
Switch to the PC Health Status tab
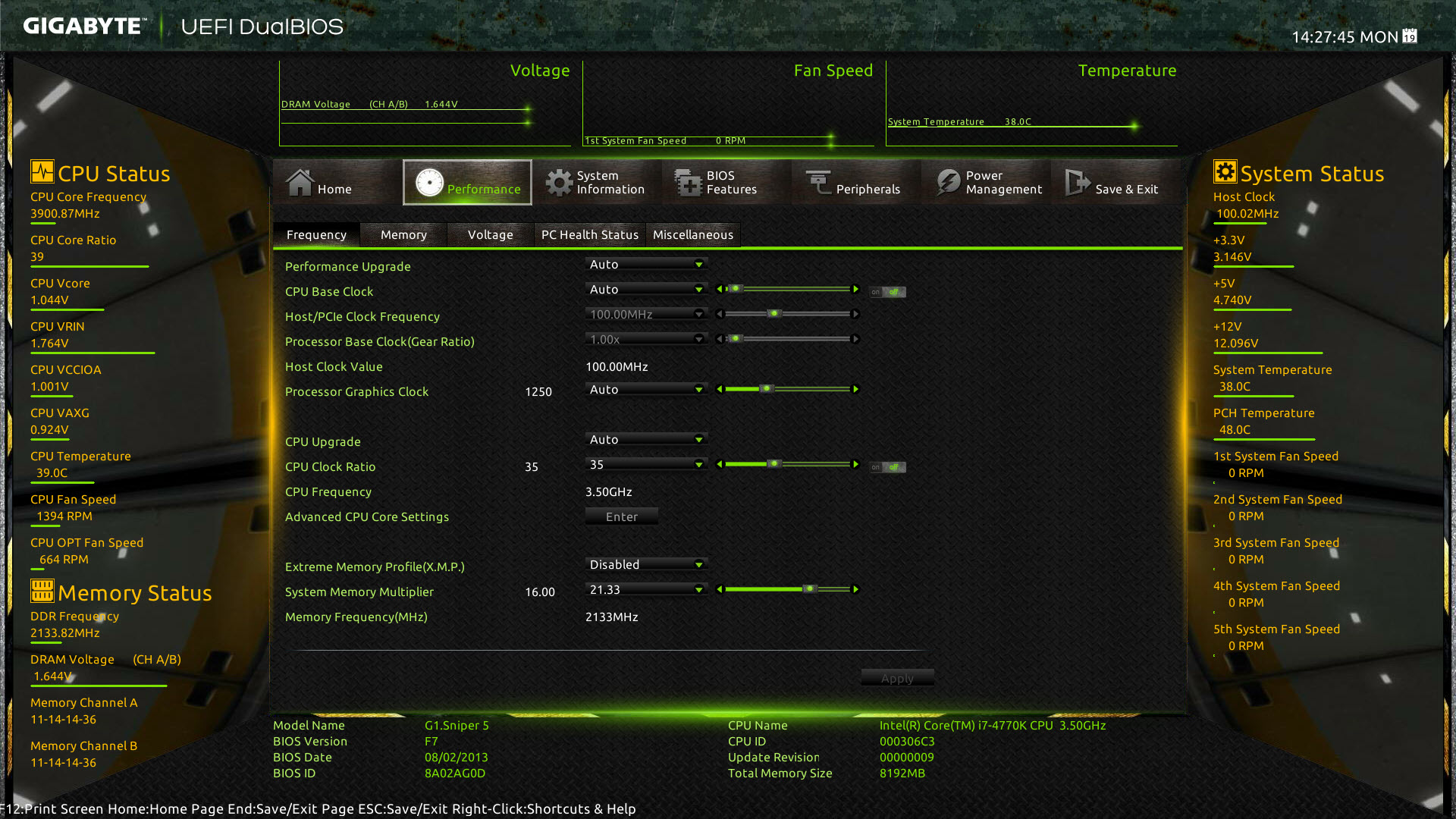pos(590,234)
